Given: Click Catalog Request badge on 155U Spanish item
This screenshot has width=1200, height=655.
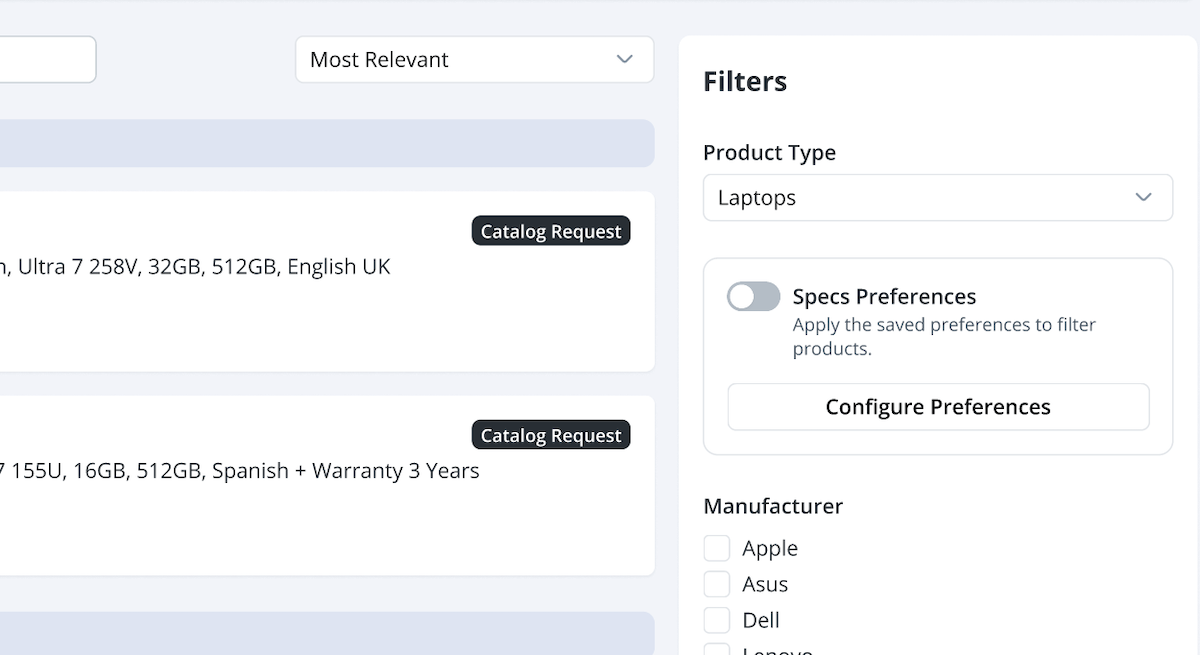Looking at the screenshot, I should 551,435.
